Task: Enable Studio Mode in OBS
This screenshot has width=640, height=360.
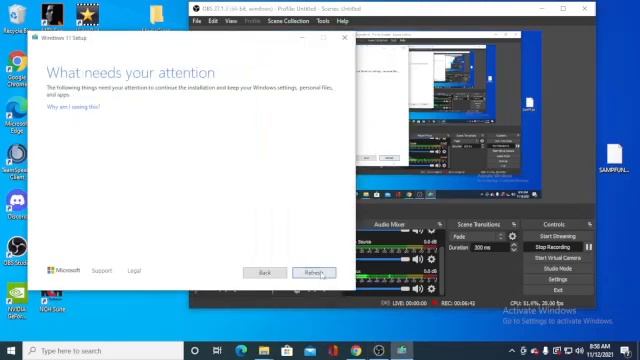Action: coord(558,269)
